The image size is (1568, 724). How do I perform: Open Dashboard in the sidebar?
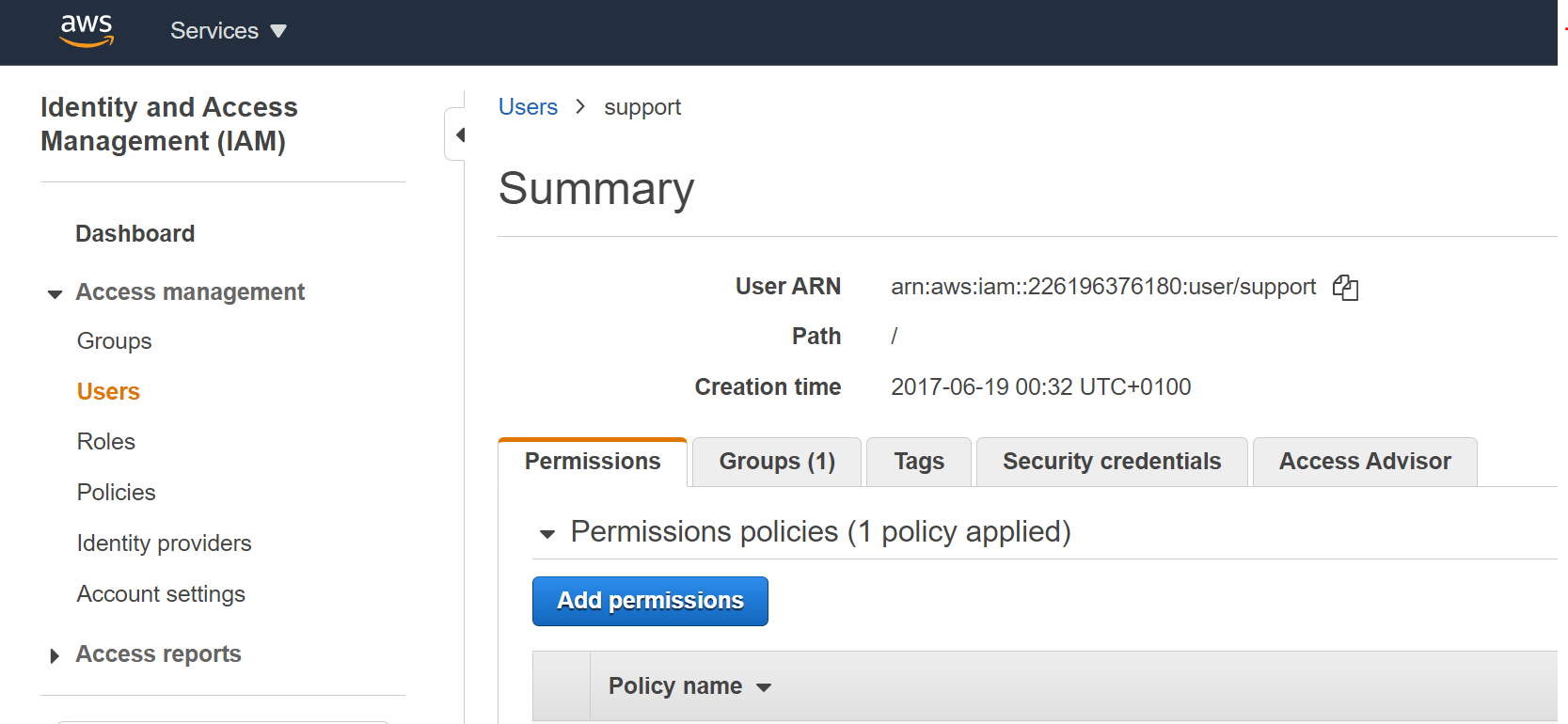click(x=135, y=234)
